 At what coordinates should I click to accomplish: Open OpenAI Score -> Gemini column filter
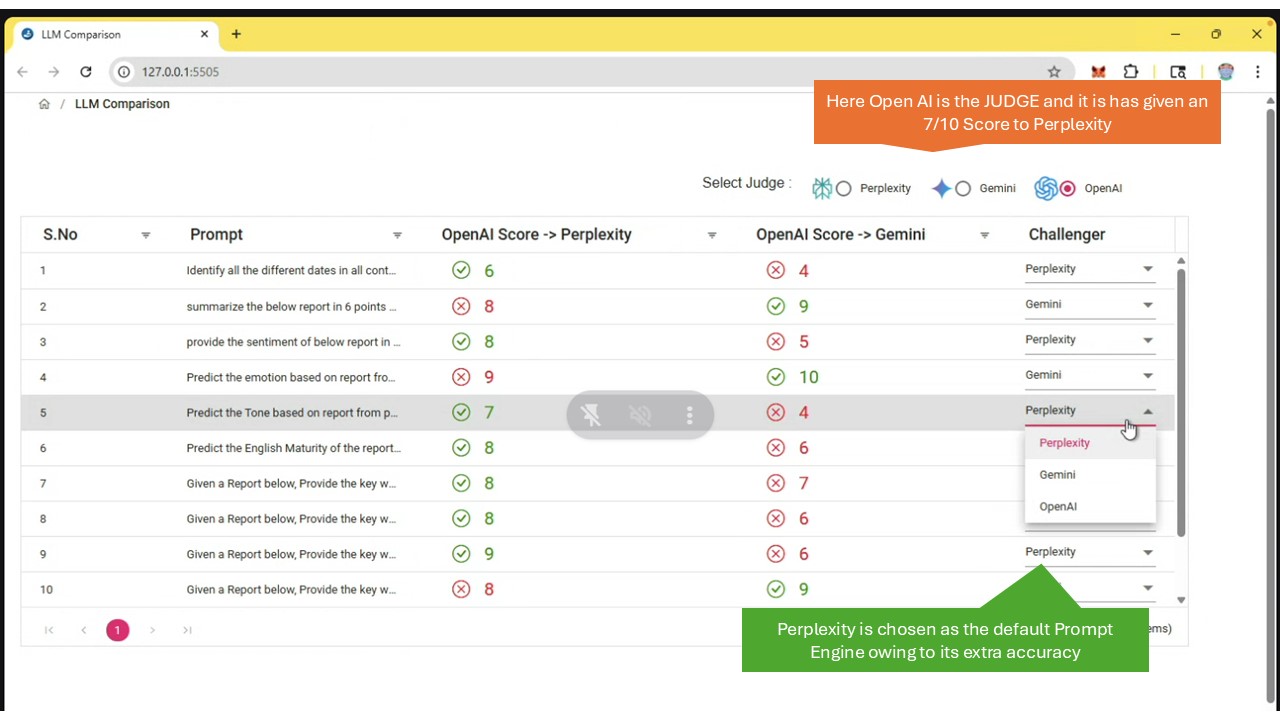click(x=984, y=235)
